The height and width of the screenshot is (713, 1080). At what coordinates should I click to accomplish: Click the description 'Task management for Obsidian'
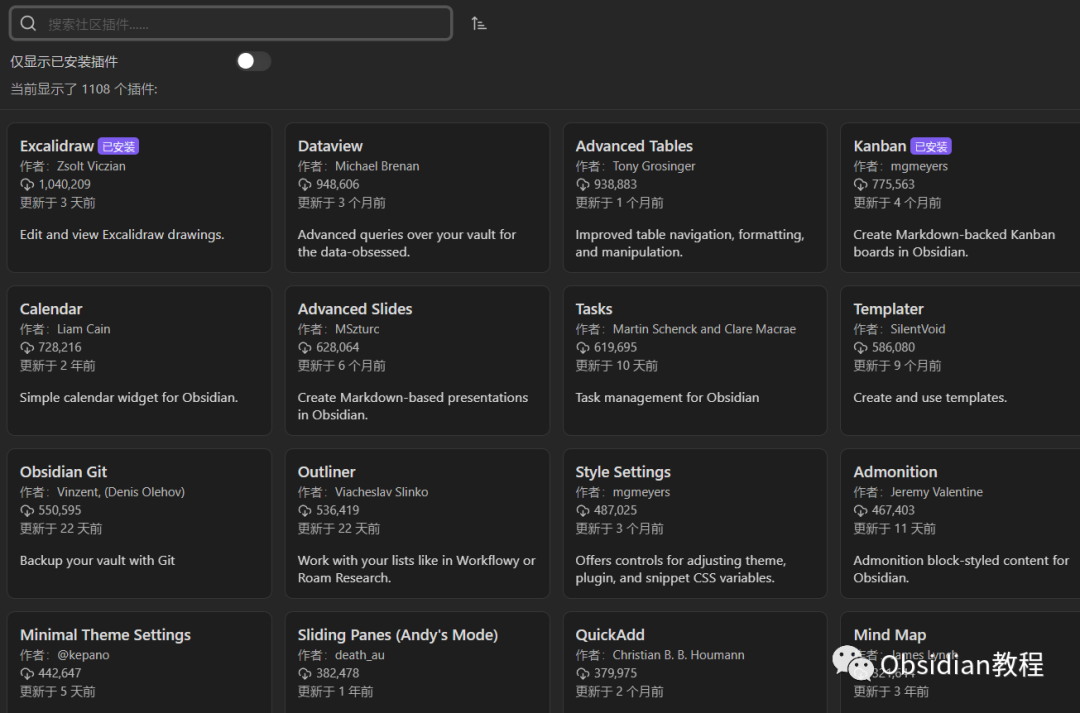[667, 397]
